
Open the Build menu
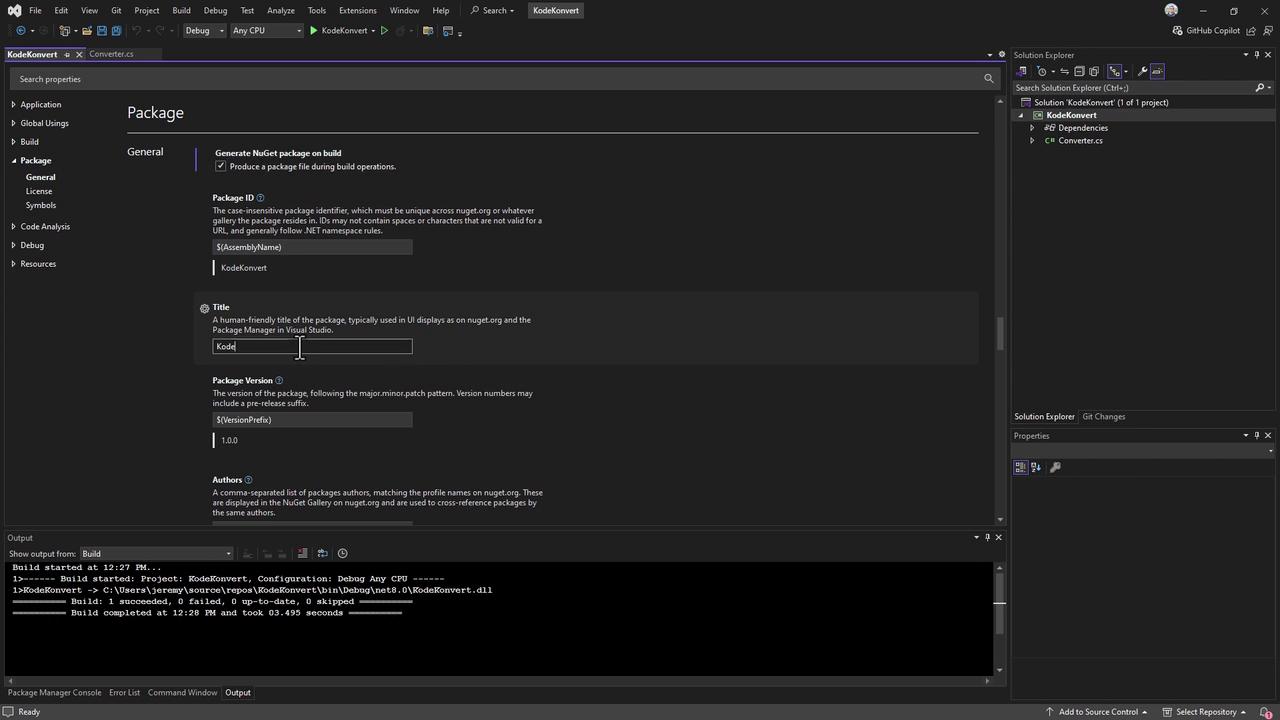(181, 10)
